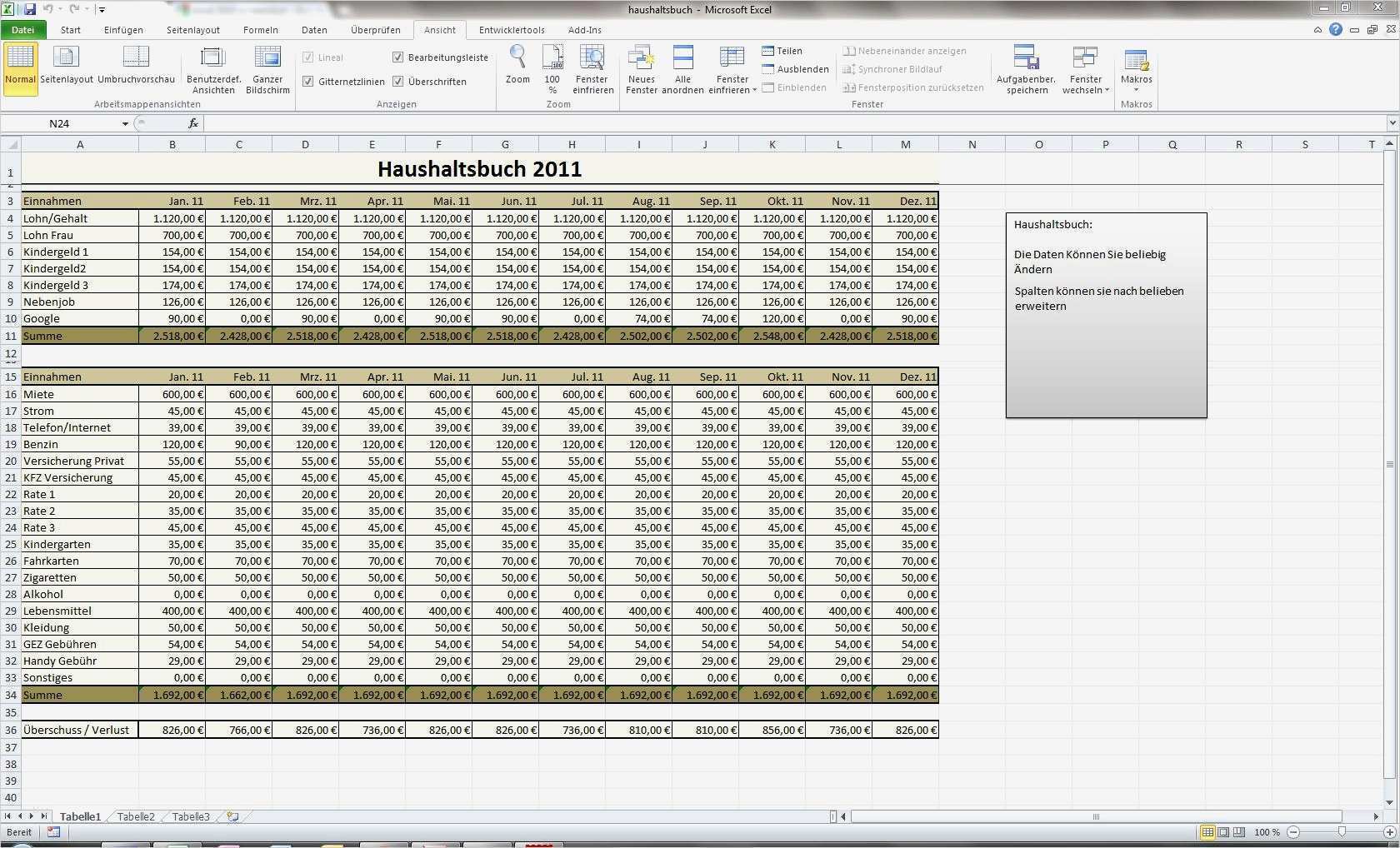
Task: Click the 100% zoom reset icon
Action: click(x=552, y=58)
